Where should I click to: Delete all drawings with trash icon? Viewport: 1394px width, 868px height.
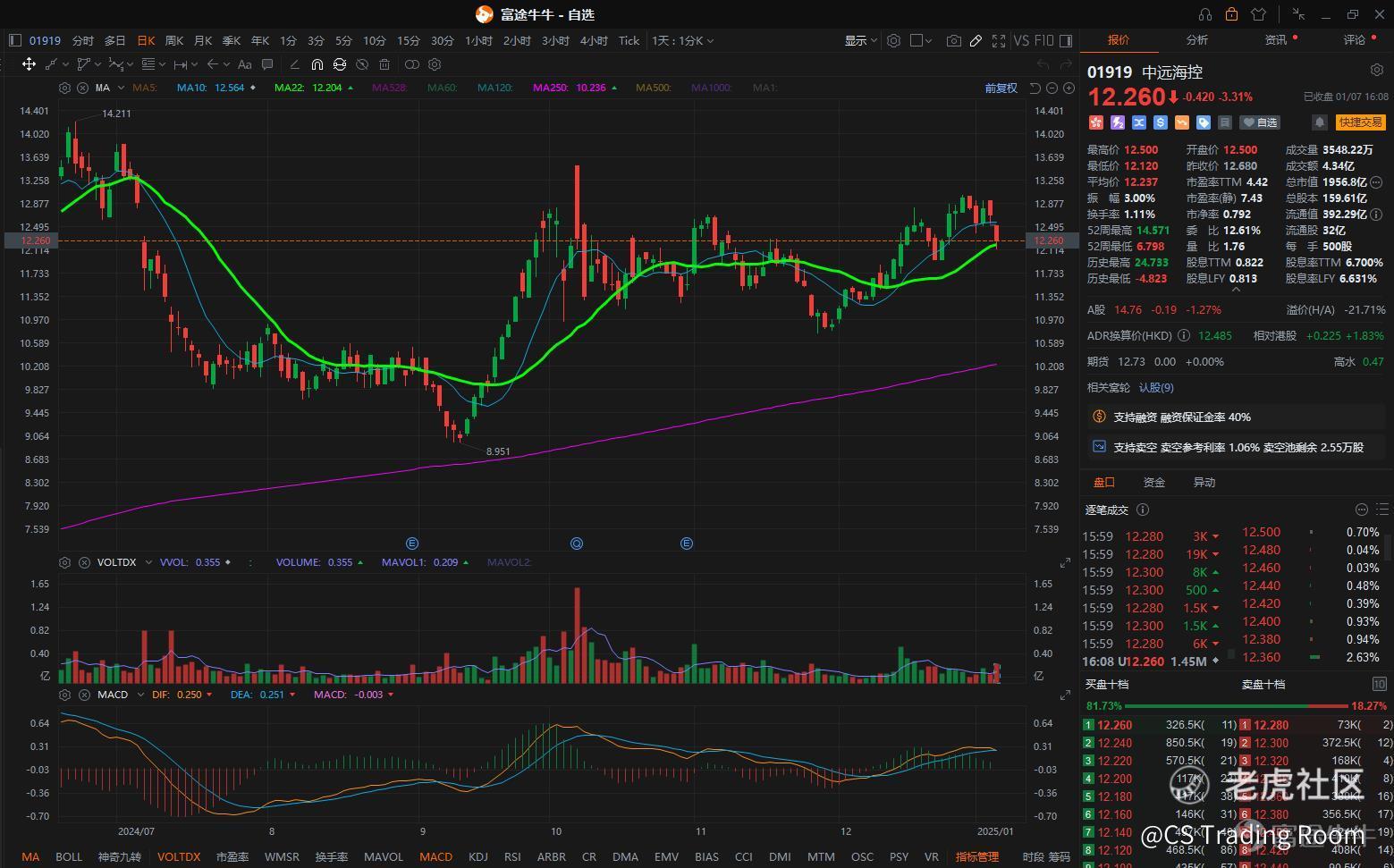coord(384,64)
